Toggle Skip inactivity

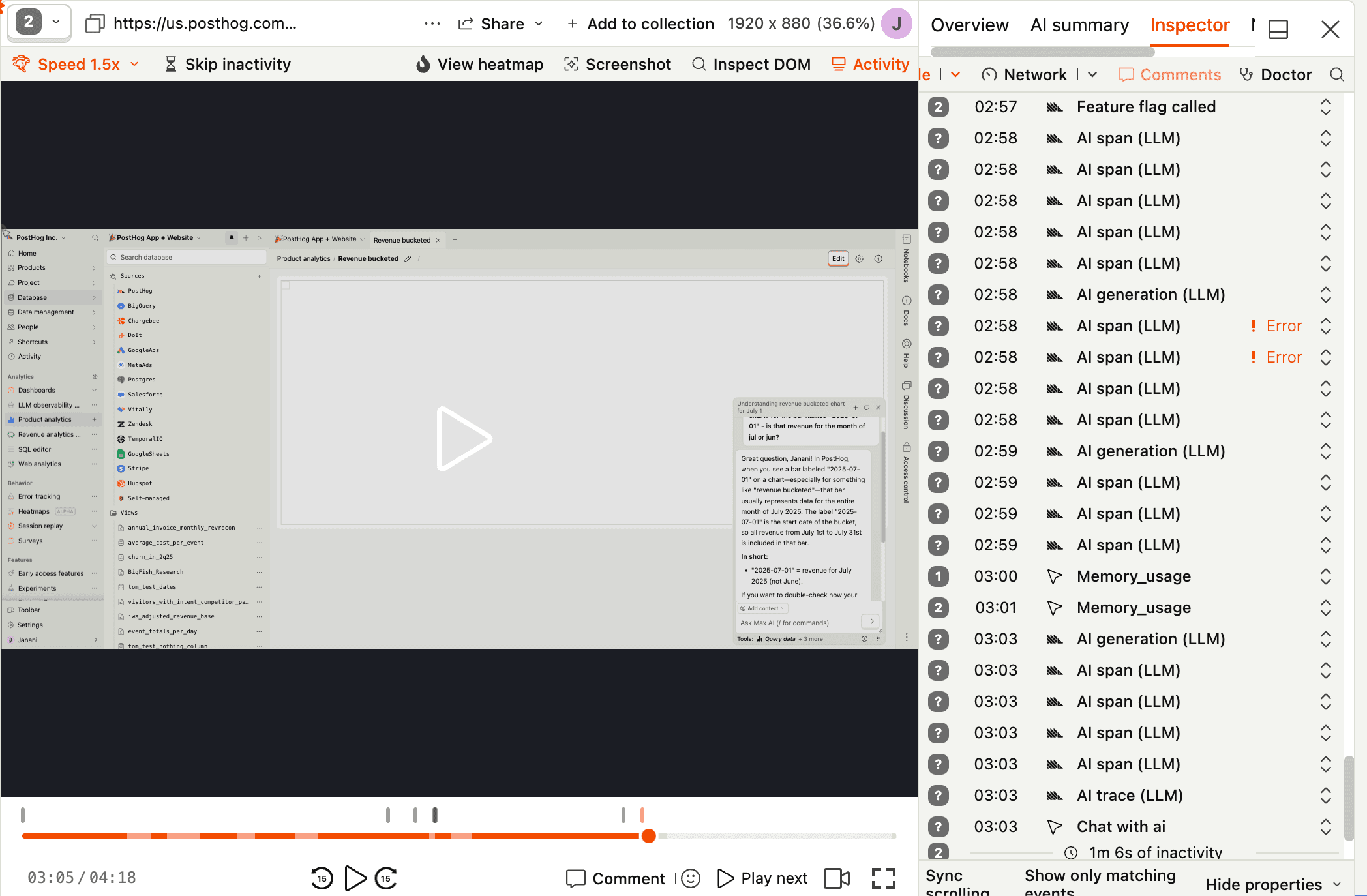tap(227, 64)
